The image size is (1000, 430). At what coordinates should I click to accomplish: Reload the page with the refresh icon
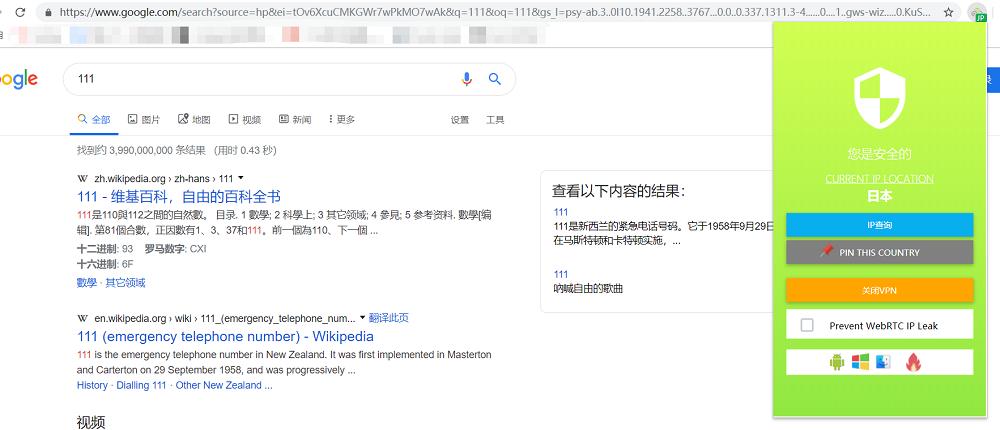pyautogui.click(x=20, y=12)
